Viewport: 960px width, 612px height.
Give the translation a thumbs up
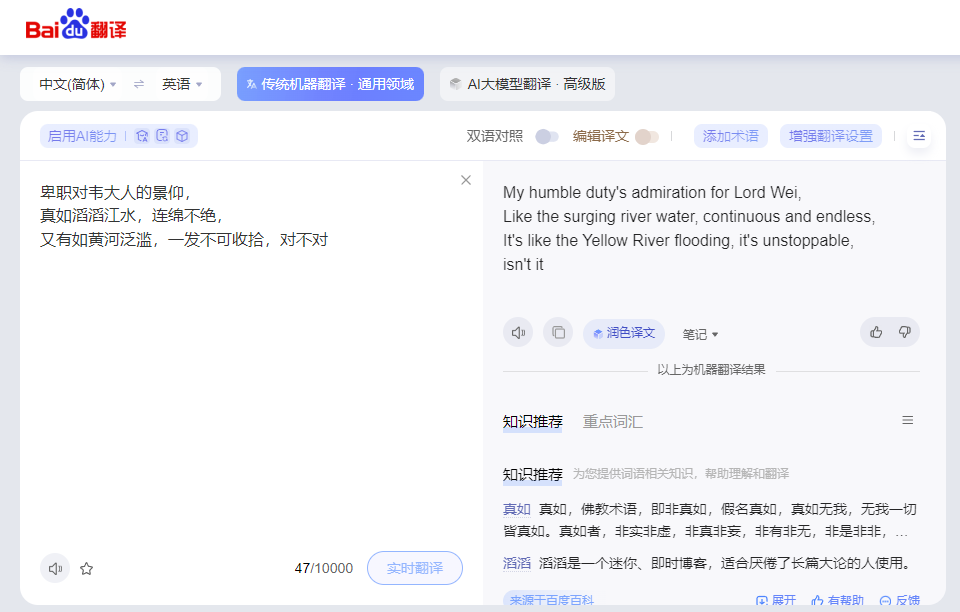tap(876, 332)
